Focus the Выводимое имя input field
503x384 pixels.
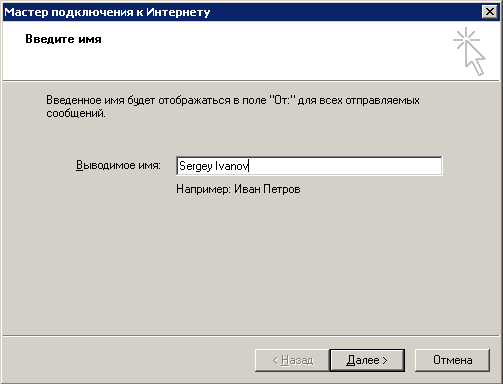(309, 166)
